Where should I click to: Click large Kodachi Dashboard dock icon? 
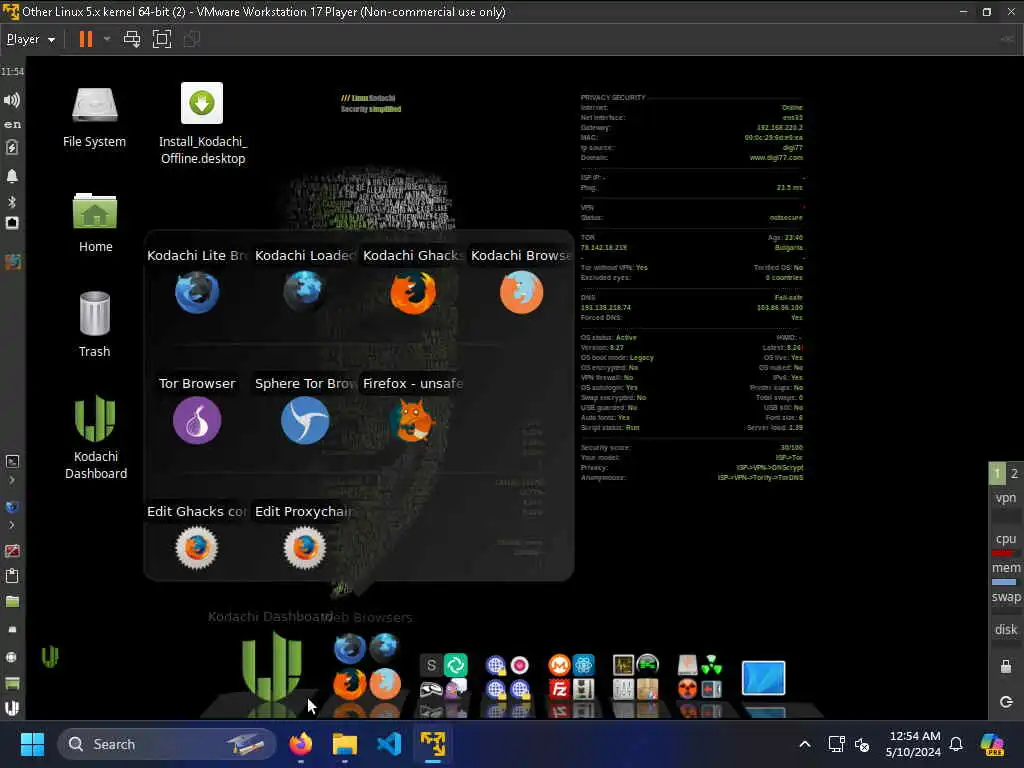point(272,666)
